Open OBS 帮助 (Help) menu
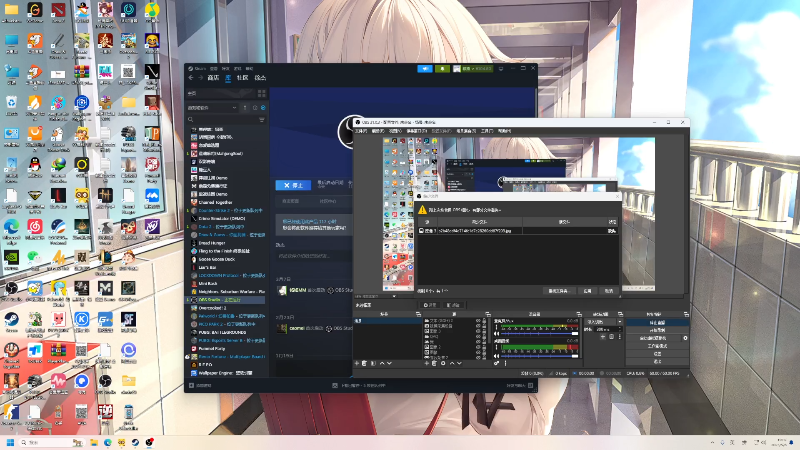Screen dimensions: 800x450 click(x=504, y=131)
